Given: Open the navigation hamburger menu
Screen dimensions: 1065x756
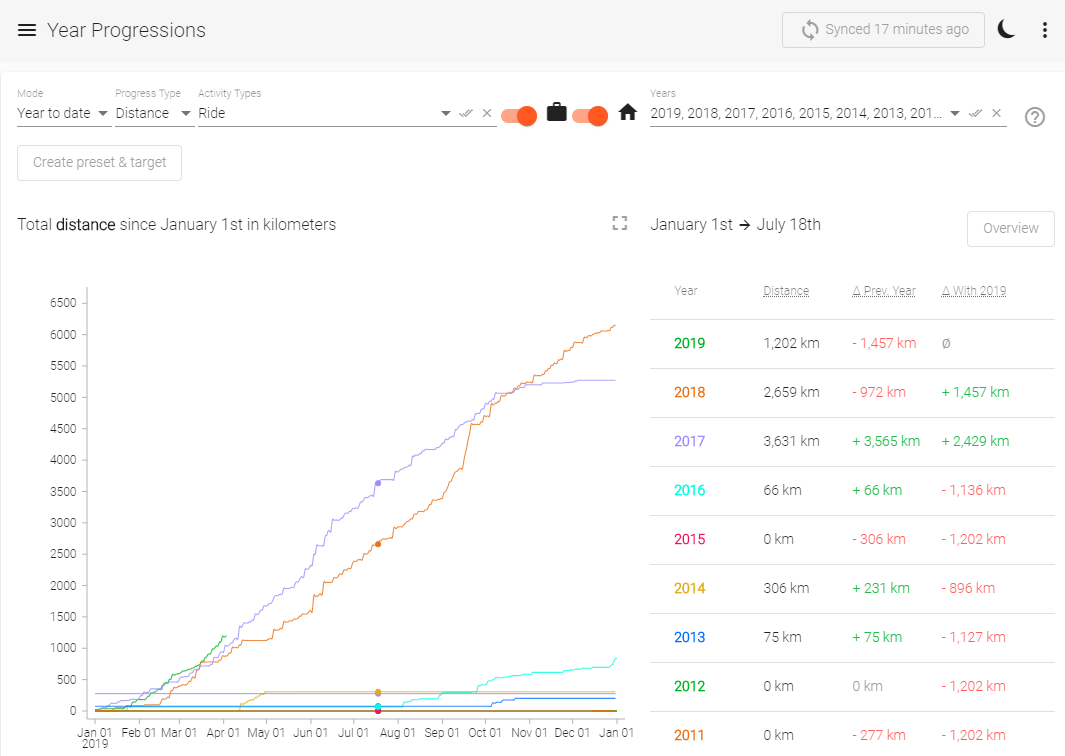Looking at the screenshot, I should (x=27, y=30).
